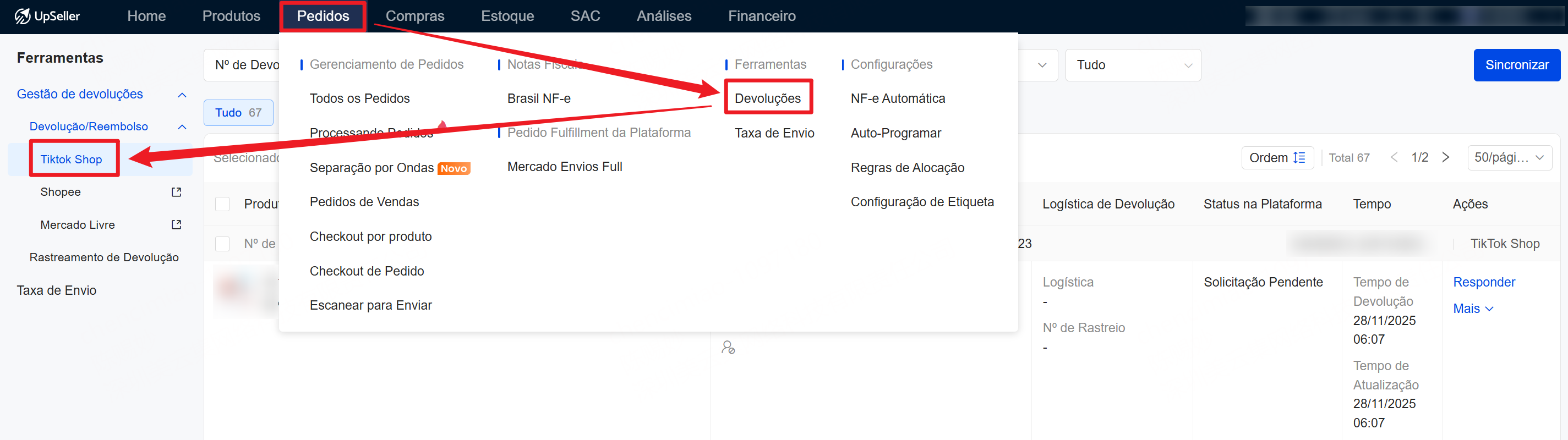This screenshot has width=1568, height=440.
Task: Toggle the select-all Produto checkbox
Action: 223,204
